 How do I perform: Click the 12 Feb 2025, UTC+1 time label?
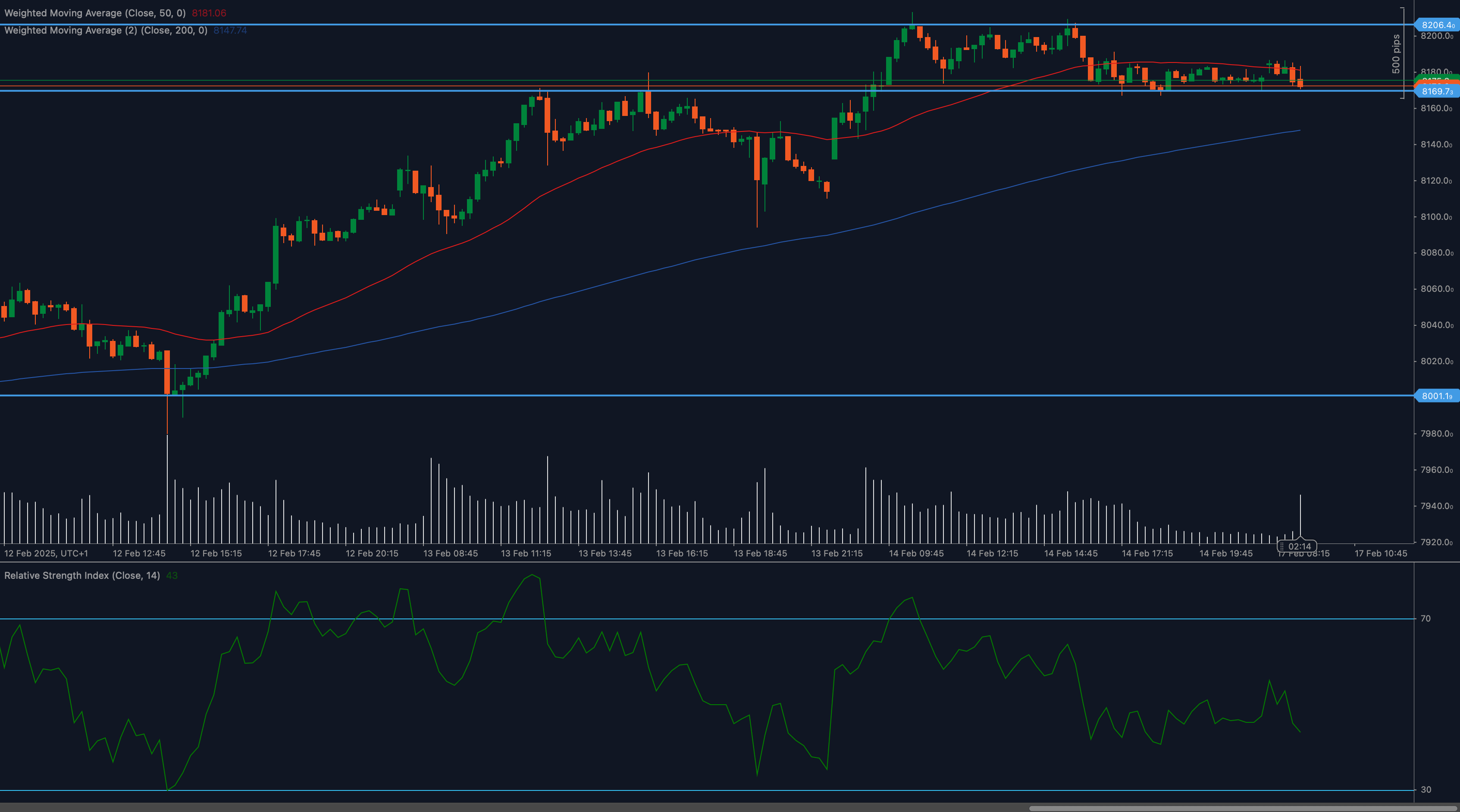coord(46,553)
